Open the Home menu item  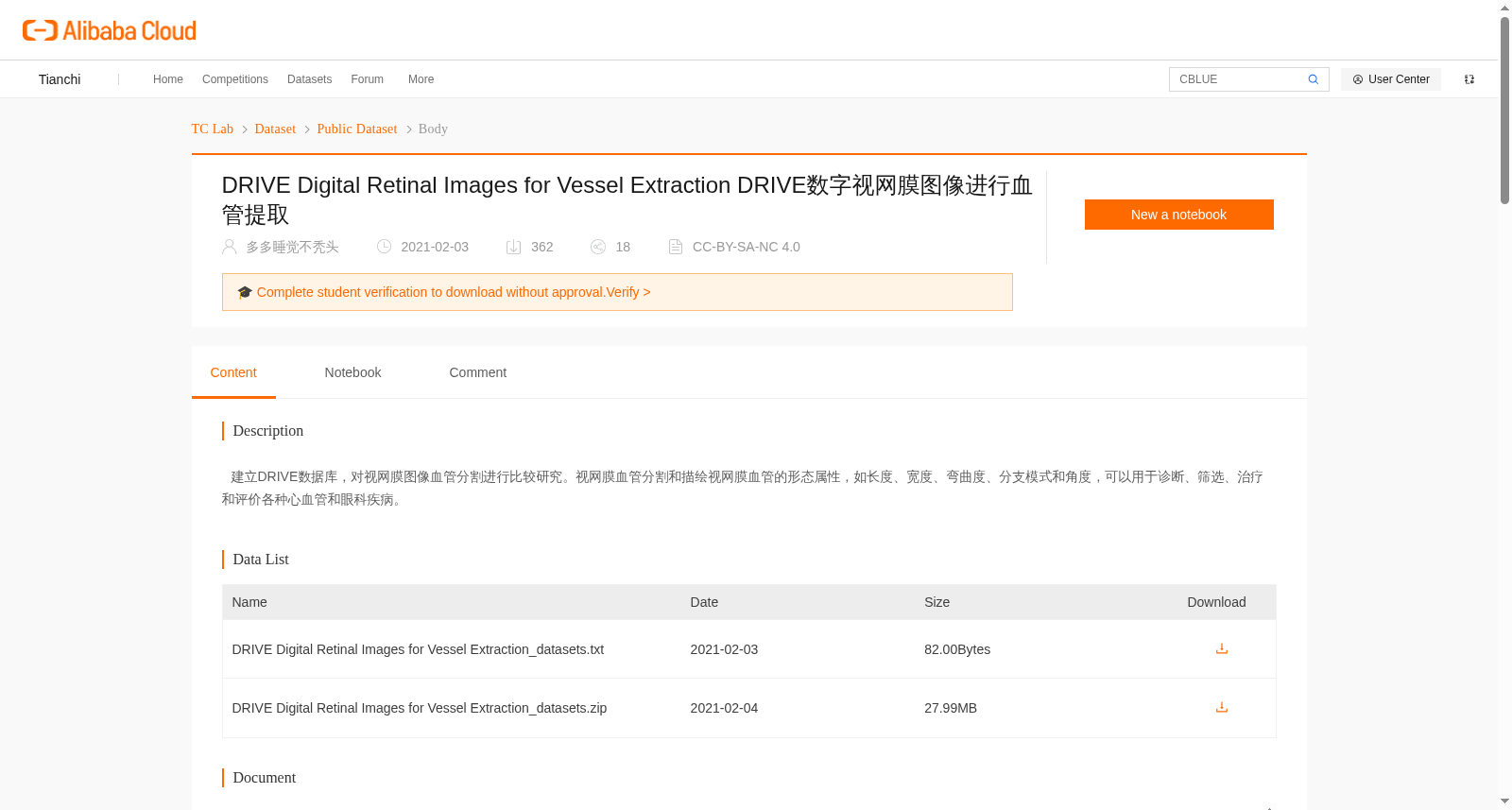tap(168, 79)
